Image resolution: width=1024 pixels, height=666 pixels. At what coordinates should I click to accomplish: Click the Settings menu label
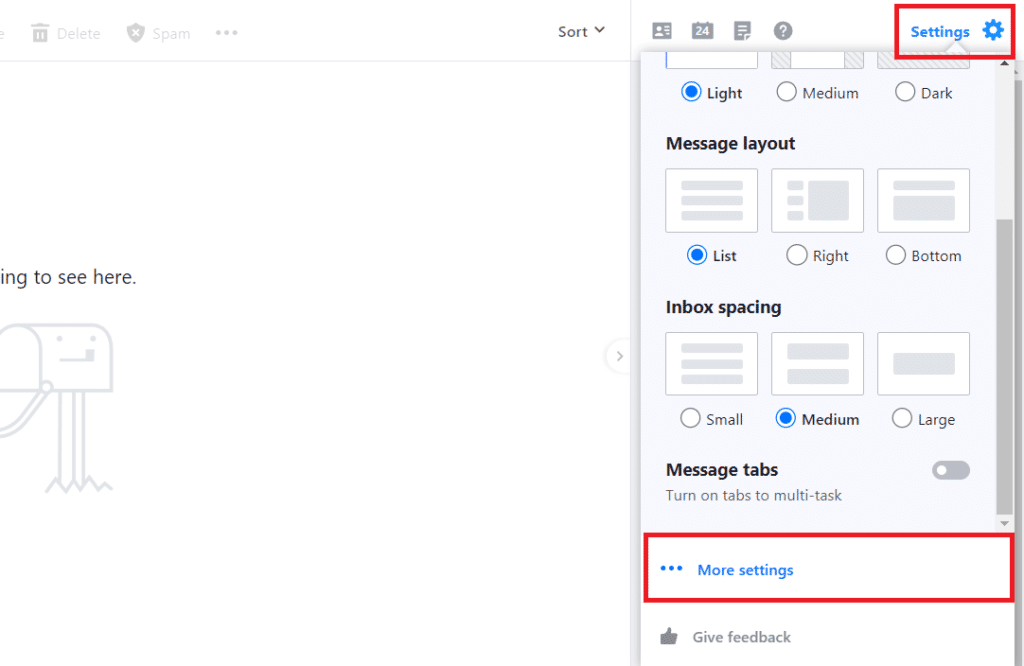[938, 31]
